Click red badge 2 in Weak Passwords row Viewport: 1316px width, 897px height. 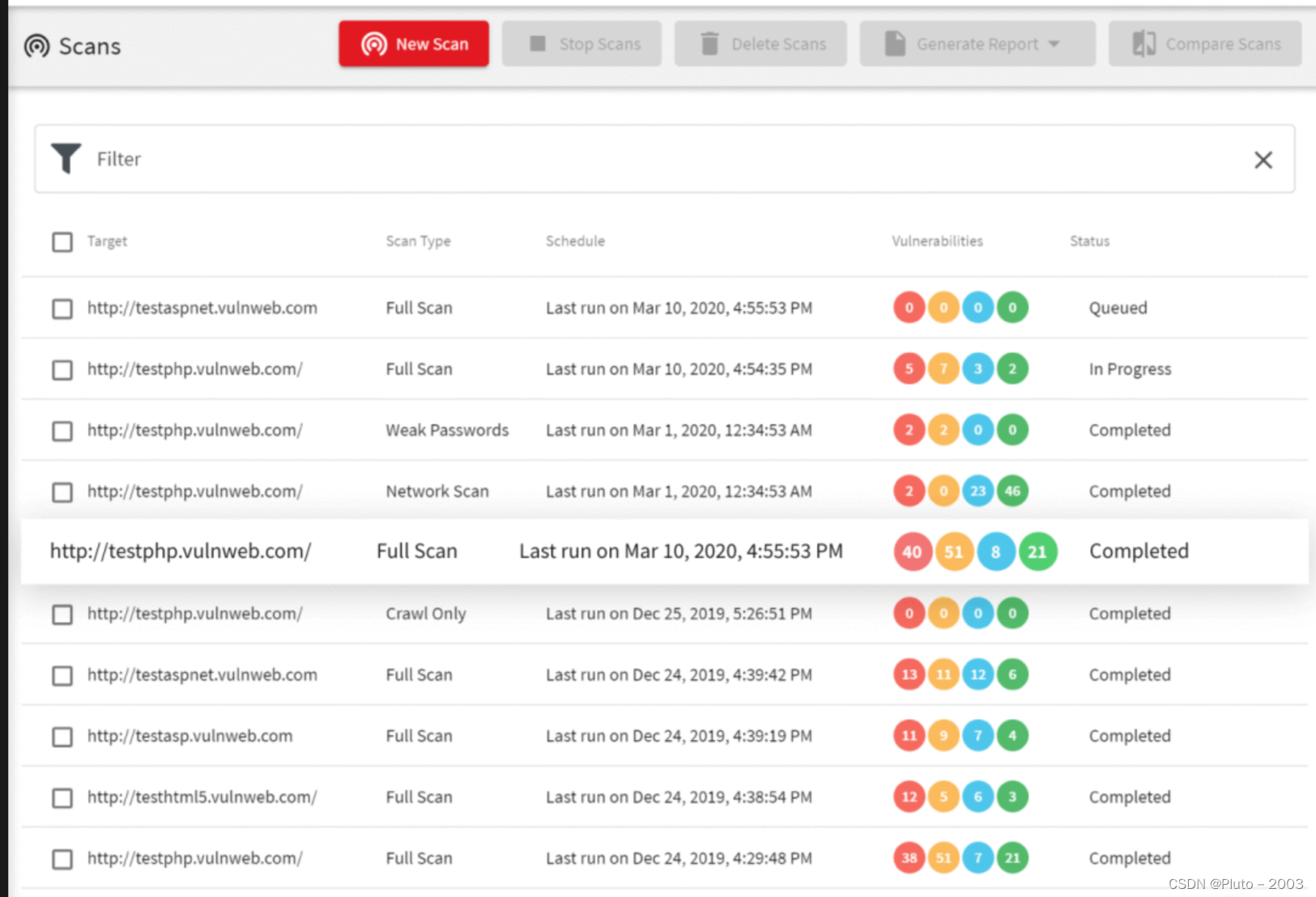[x=909, y=430]
